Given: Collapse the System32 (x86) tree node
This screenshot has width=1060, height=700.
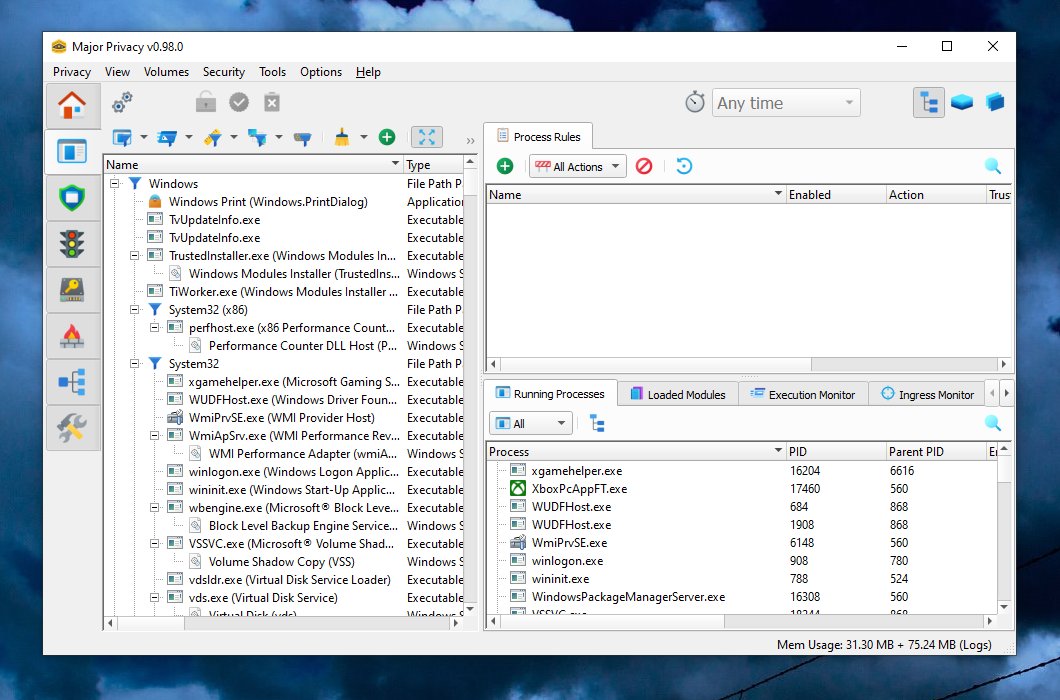Looking at the screenshot, I should [135, 310].
